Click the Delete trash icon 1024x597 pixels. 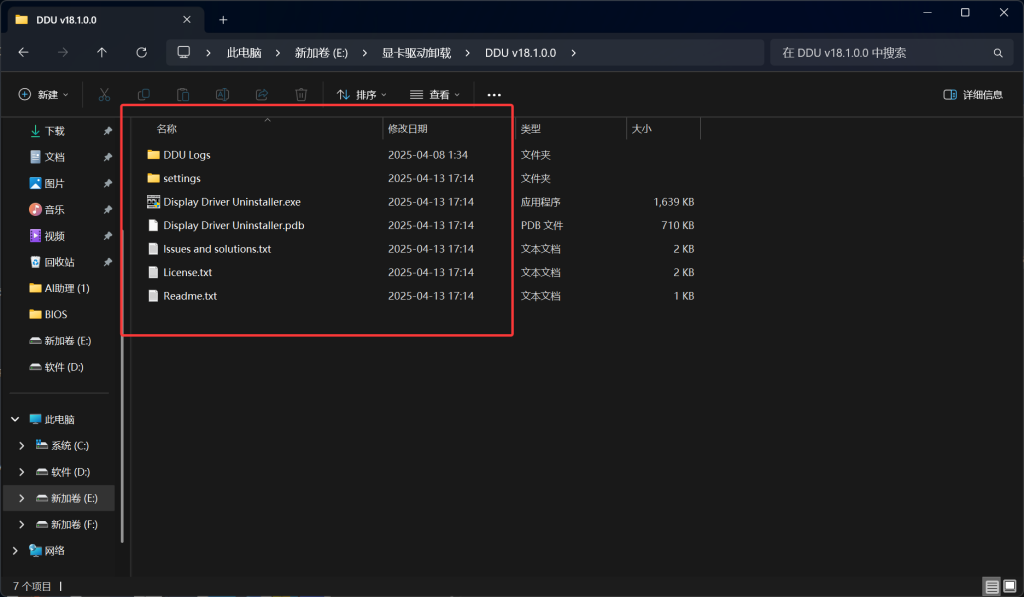tap(301, 95)
